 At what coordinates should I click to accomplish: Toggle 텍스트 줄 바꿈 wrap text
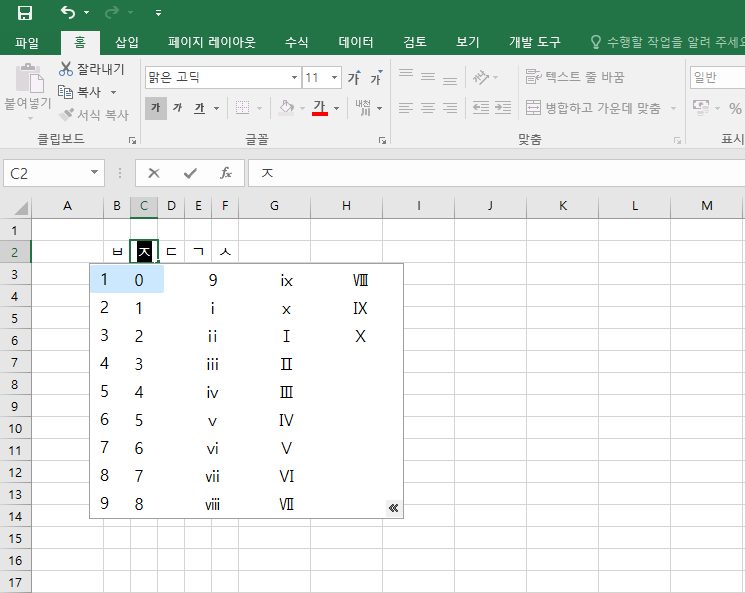[574, 77]
